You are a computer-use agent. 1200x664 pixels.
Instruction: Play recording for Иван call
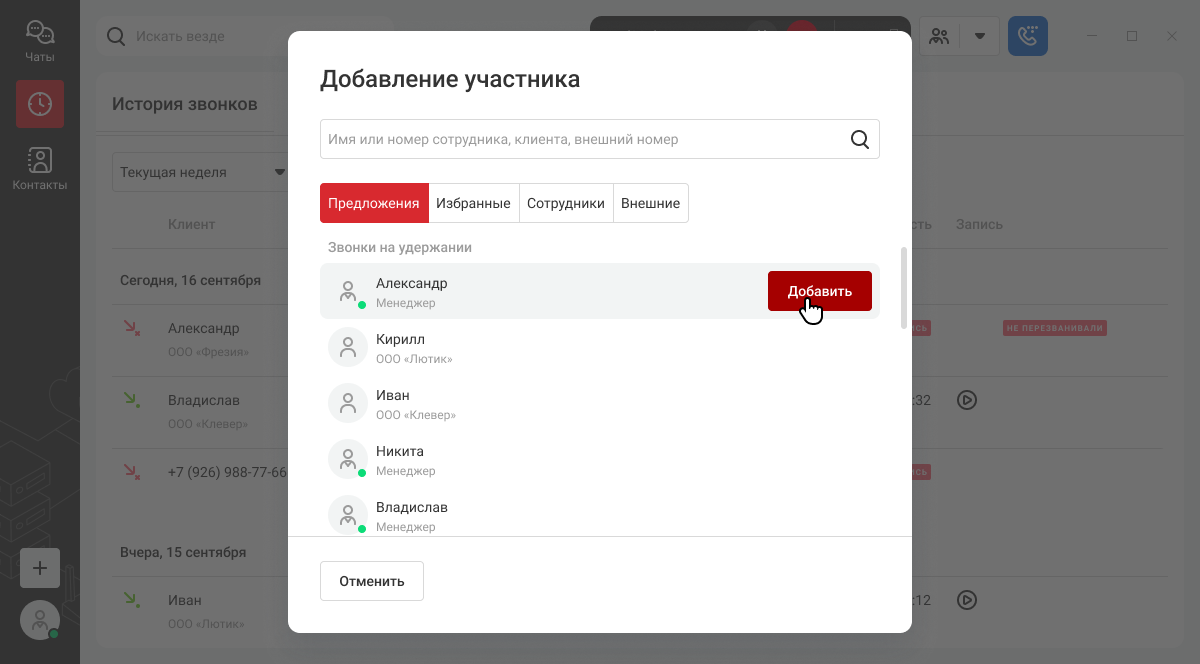pos(966,600)
